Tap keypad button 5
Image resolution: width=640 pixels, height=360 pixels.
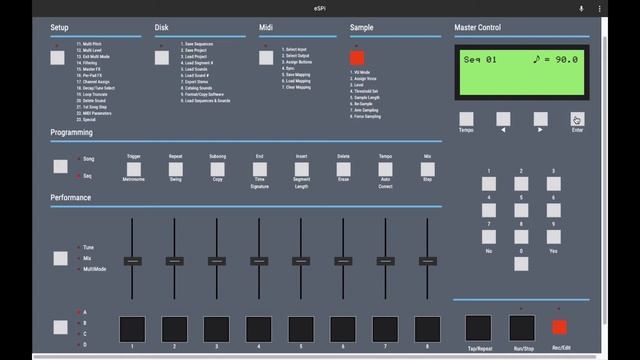coord(521,210)
